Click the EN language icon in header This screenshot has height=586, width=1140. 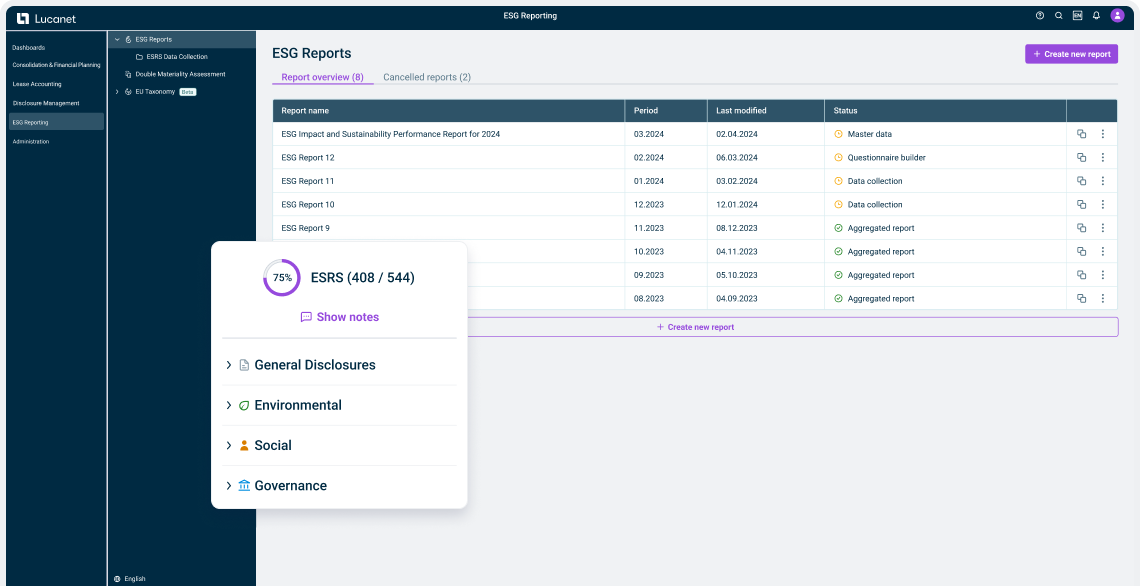coord(1077,16)
